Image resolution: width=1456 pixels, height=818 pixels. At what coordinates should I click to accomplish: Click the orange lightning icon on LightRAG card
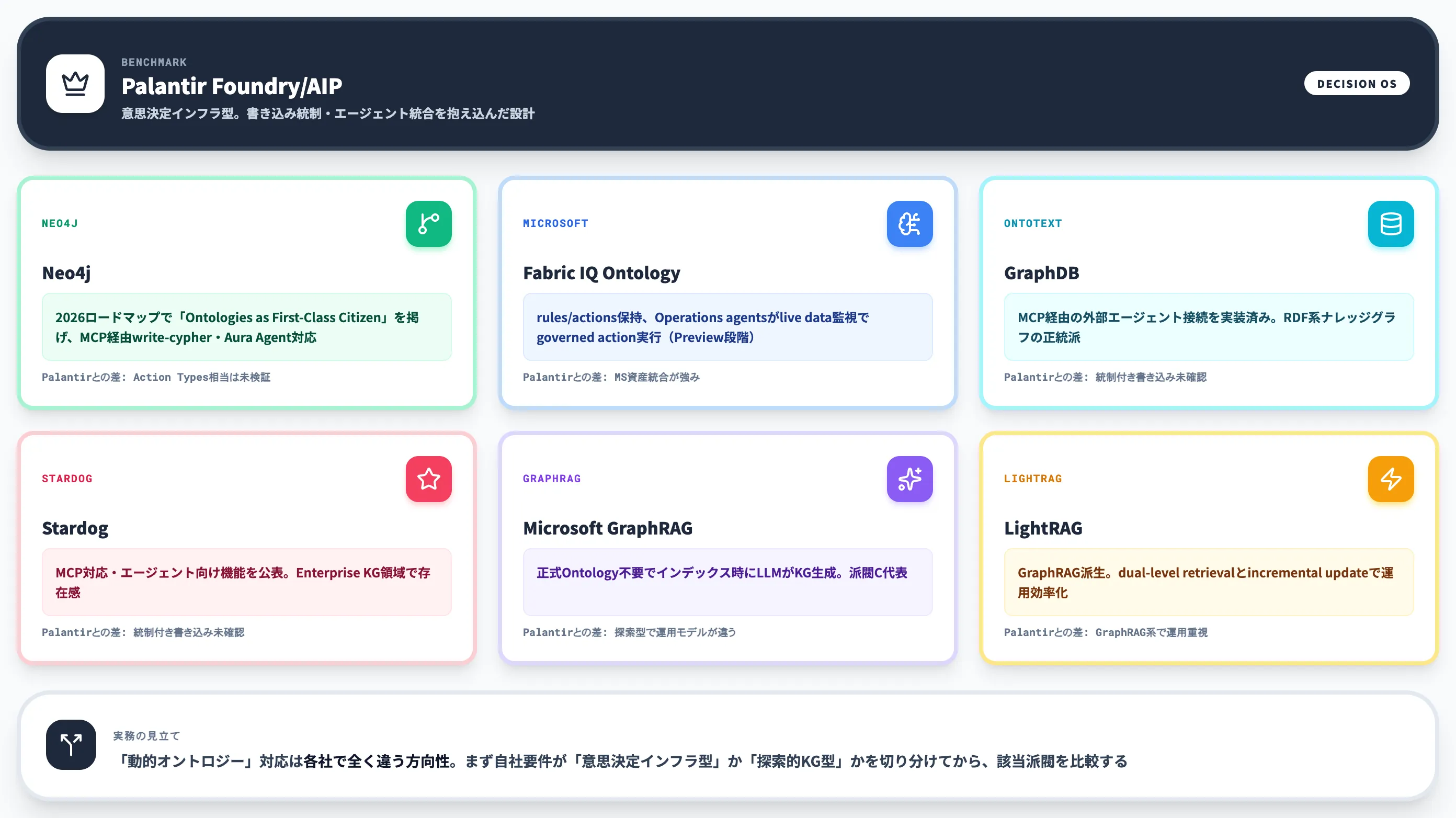pos(1391,479)
